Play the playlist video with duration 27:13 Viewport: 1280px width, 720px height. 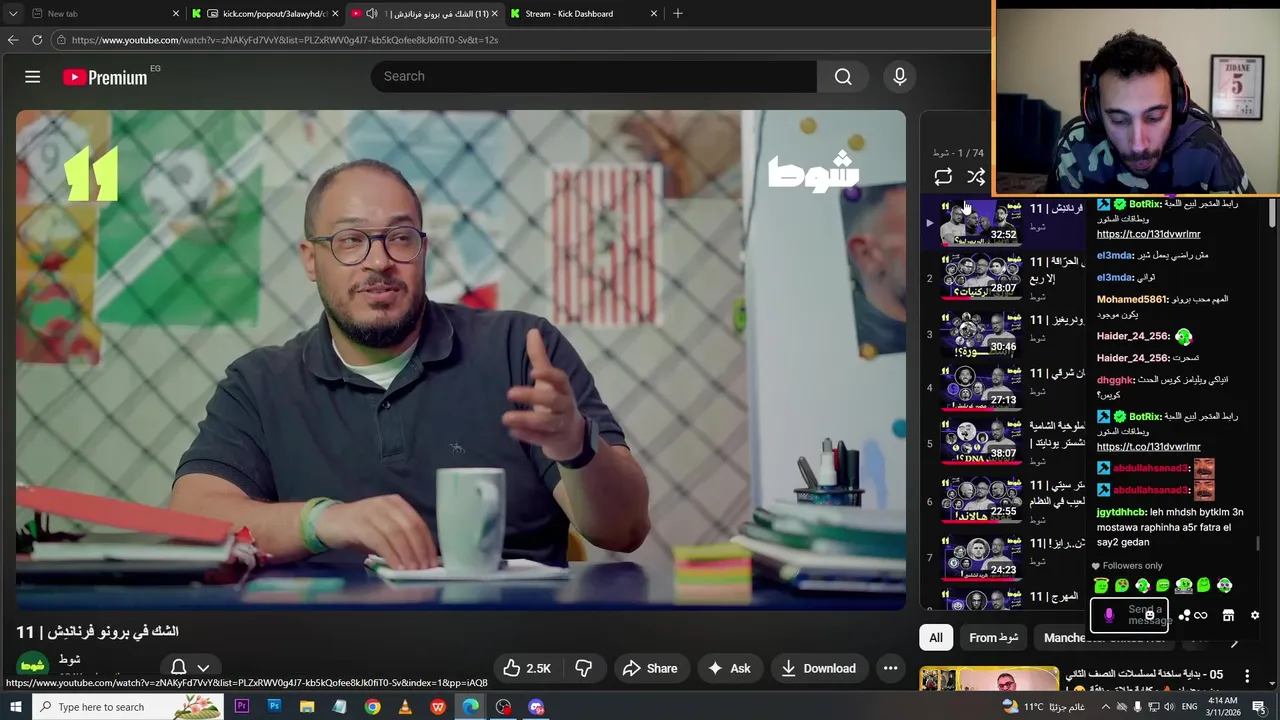coord(982,388)
